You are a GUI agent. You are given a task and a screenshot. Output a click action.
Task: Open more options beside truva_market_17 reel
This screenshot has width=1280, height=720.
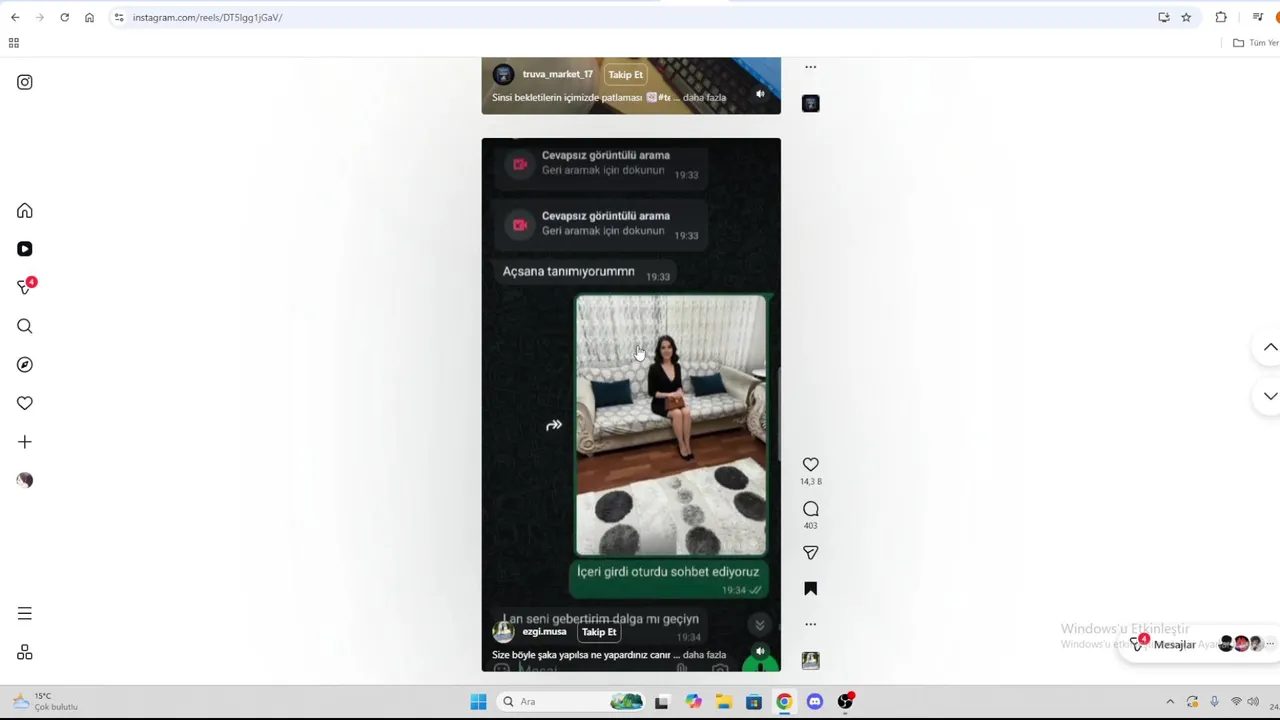(811, 67)
